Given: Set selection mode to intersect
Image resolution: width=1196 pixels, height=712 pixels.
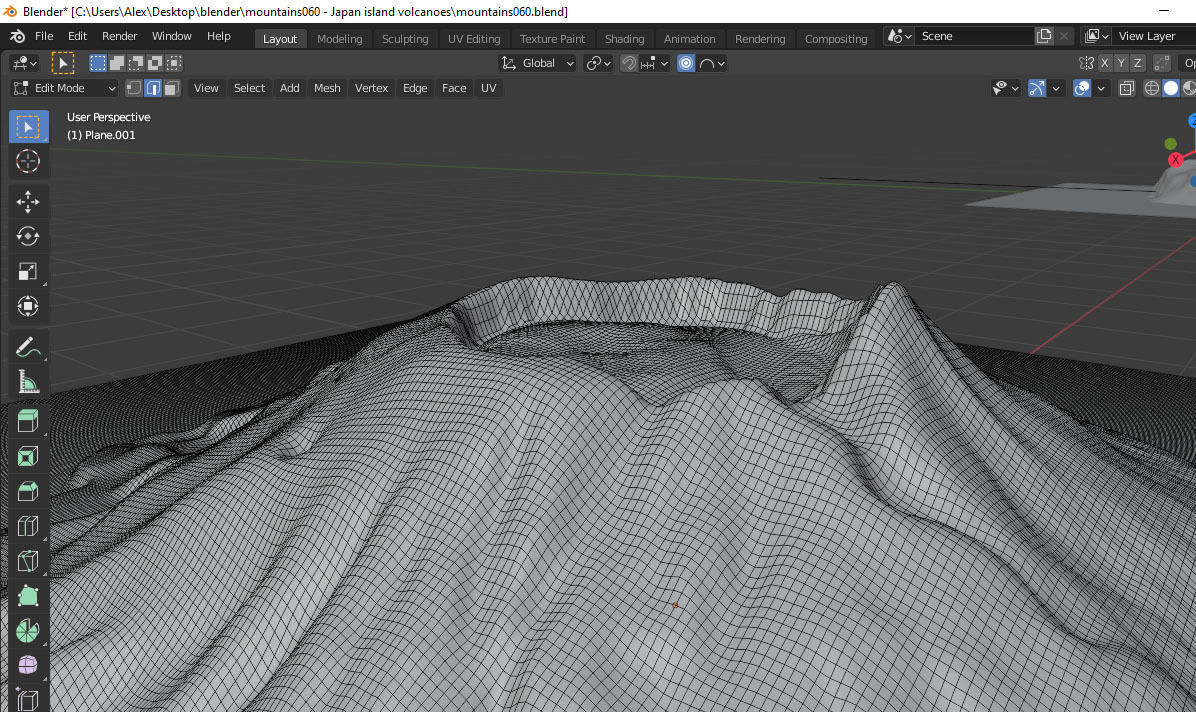Looking at the screenshot, I should click(x=174, y=63).
